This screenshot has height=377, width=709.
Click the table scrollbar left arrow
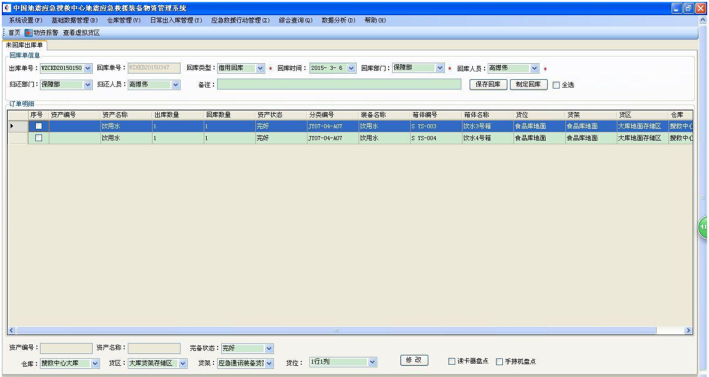(12, 330)
